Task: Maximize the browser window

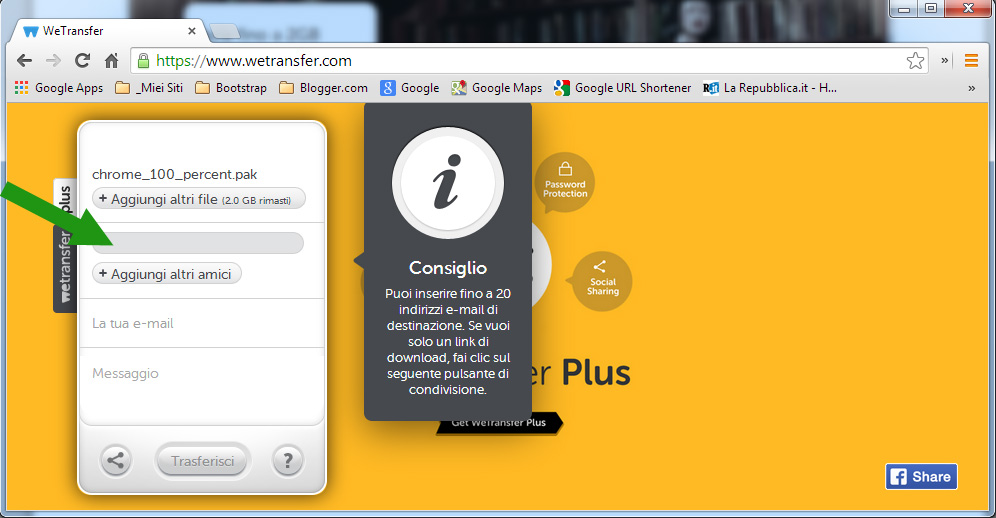Action: point(931,9)
